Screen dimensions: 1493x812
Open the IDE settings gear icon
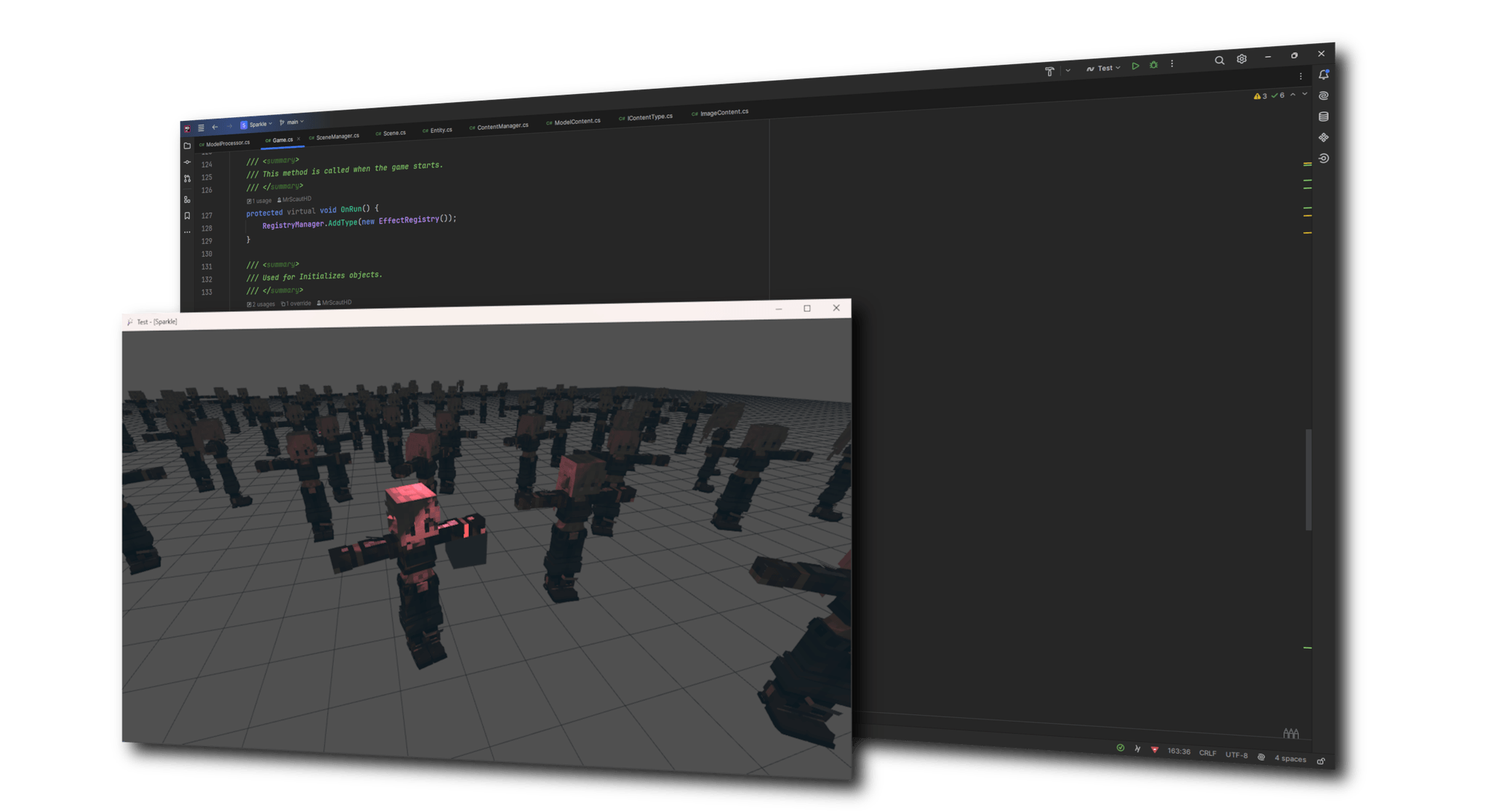tap(1241, 59)
